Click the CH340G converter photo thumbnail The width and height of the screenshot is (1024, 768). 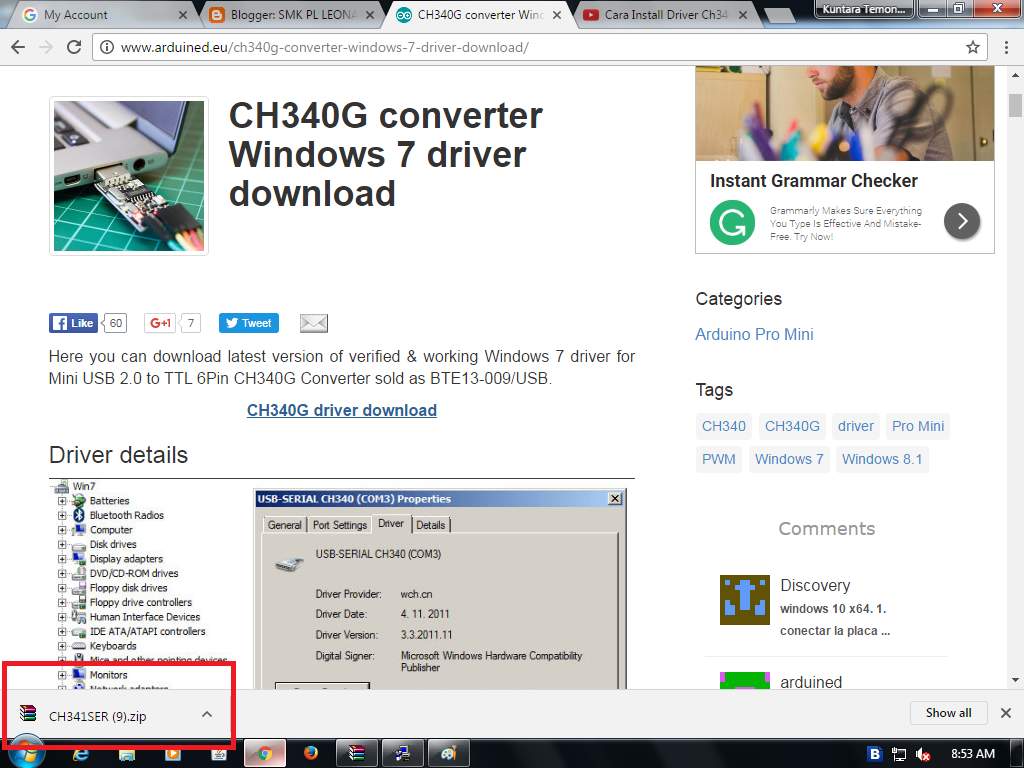pos(129,176)
